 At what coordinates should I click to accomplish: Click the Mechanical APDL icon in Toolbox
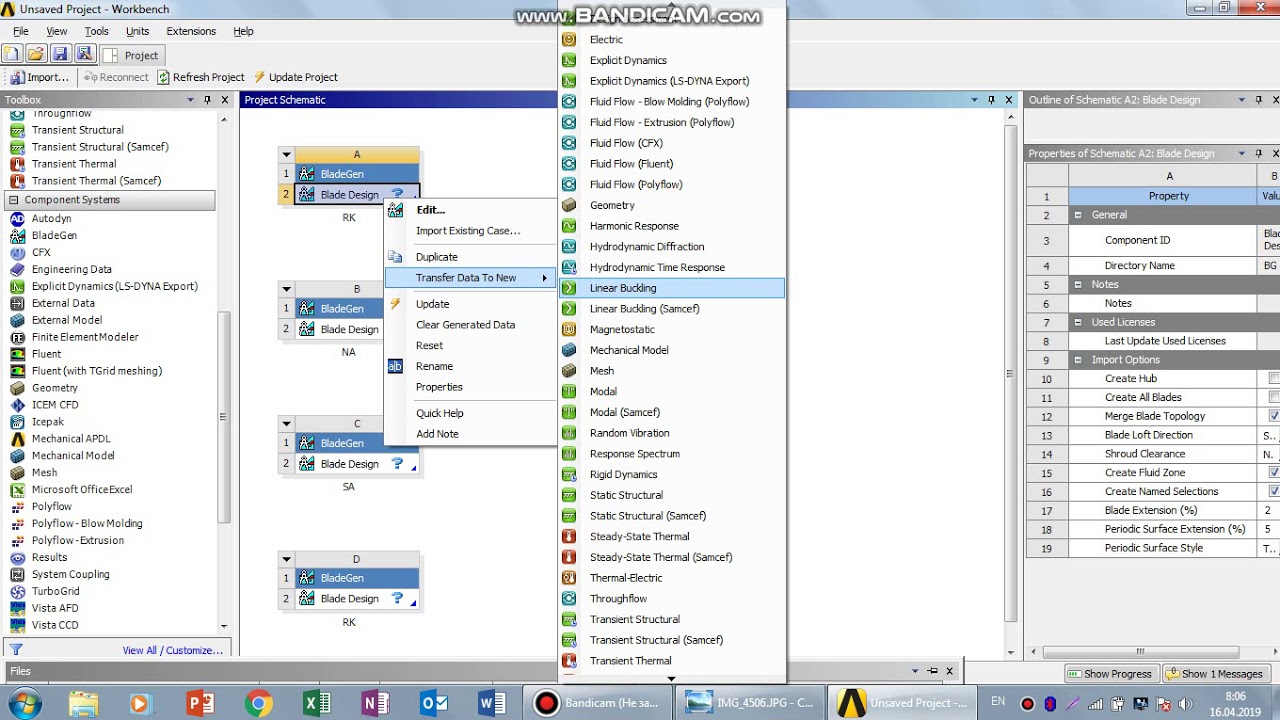point(17,439)
